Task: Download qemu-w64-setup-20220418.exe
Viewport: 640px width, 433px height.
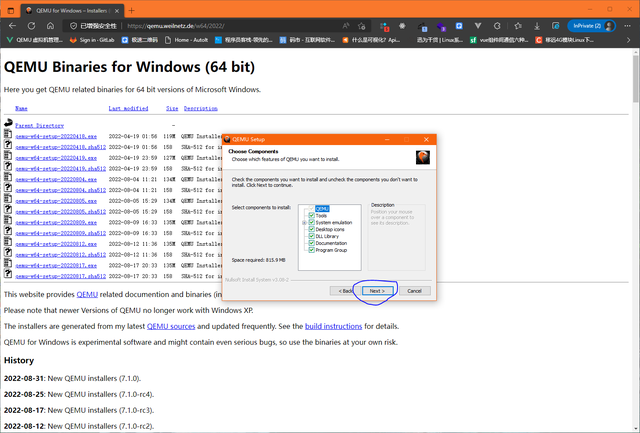Action: [56, 136]
